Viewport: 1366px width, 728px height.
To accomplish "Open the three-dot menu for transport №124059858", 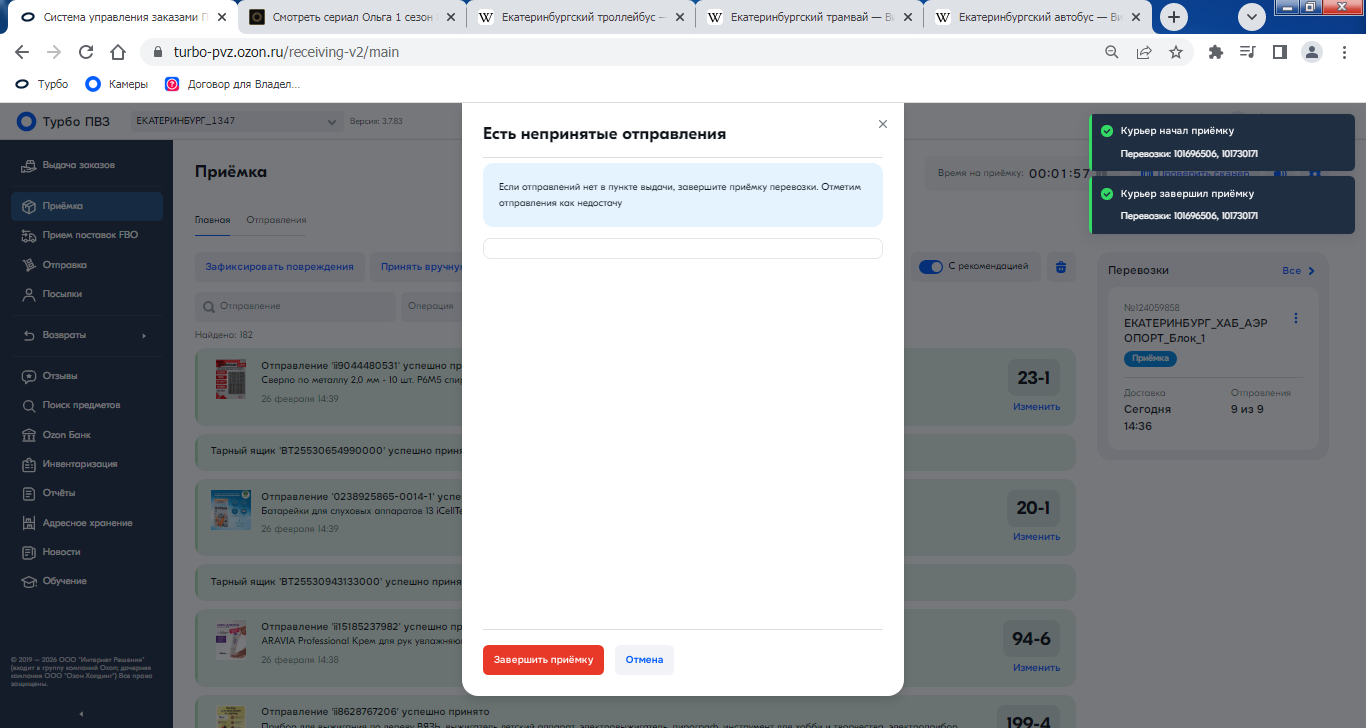I will click(1296, 318).
